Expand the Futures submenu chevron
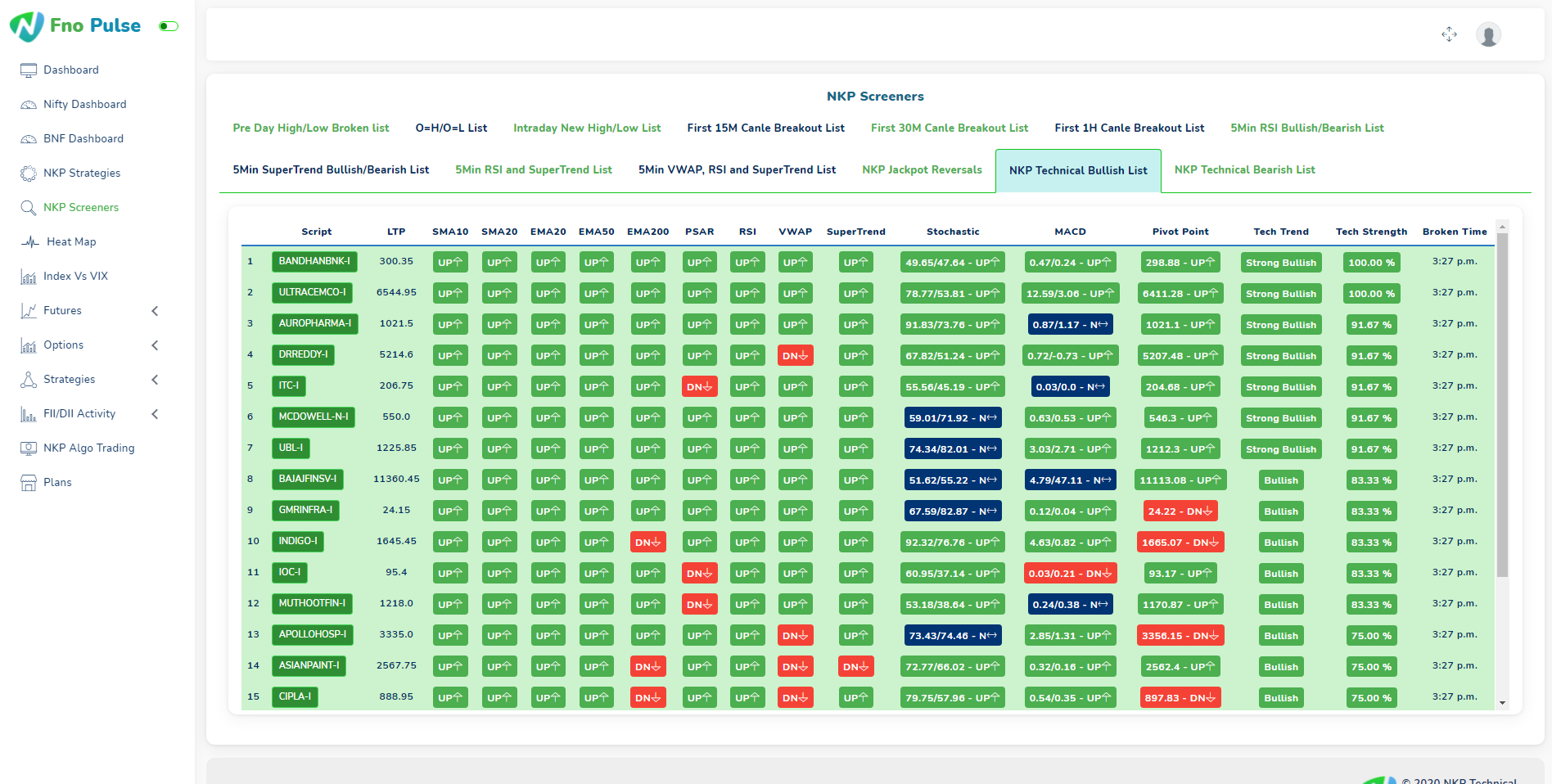 point(156,311)
